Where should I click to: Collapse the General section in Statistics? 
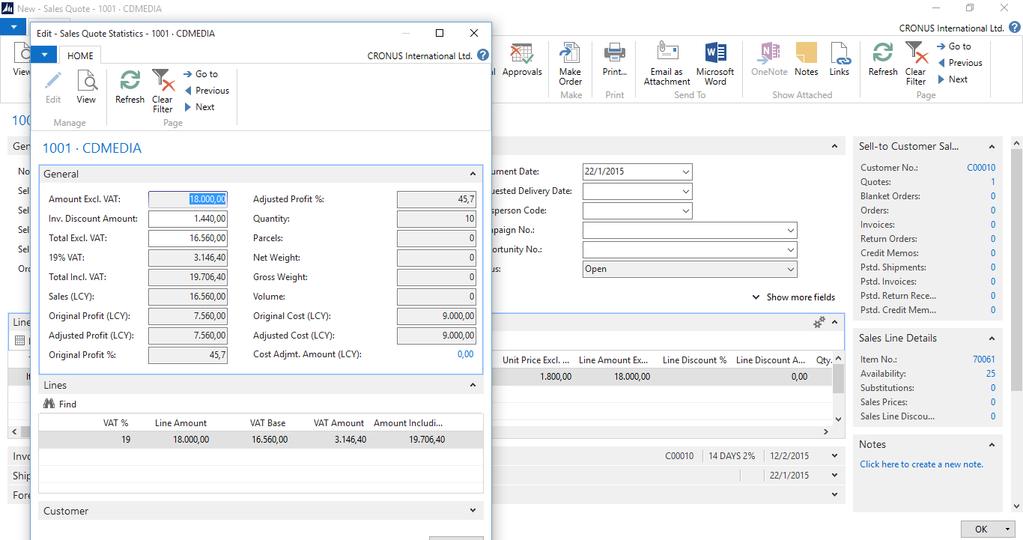pos(472,173)
